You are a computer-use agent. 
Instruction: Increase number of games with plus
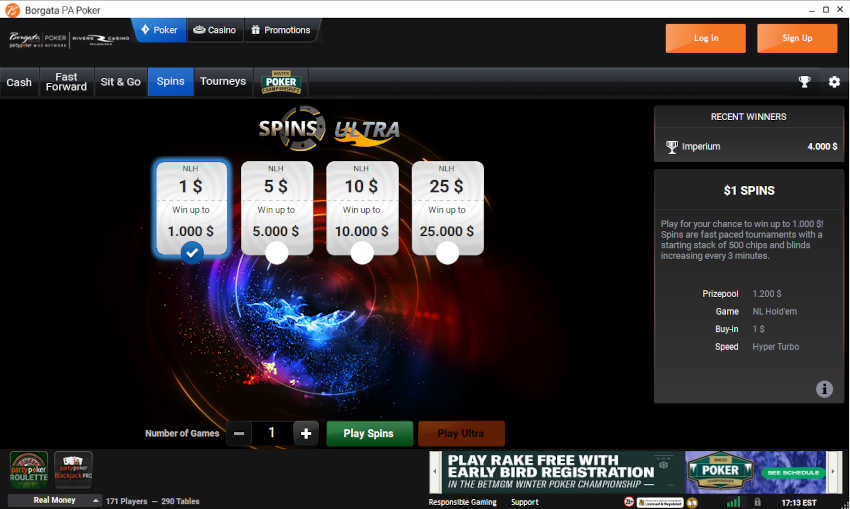click(x=306, y=433)
